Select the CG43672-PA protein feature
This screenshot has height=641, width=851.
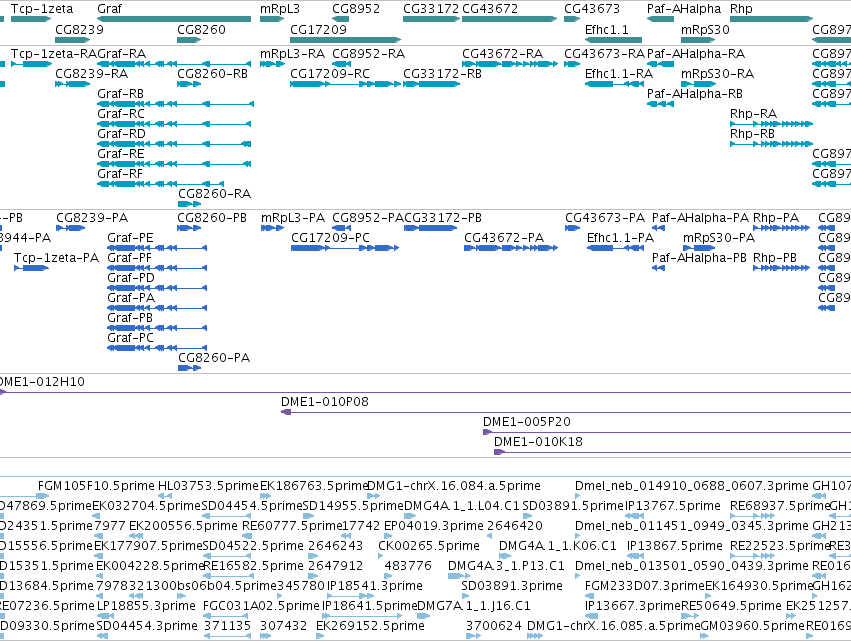511,248
